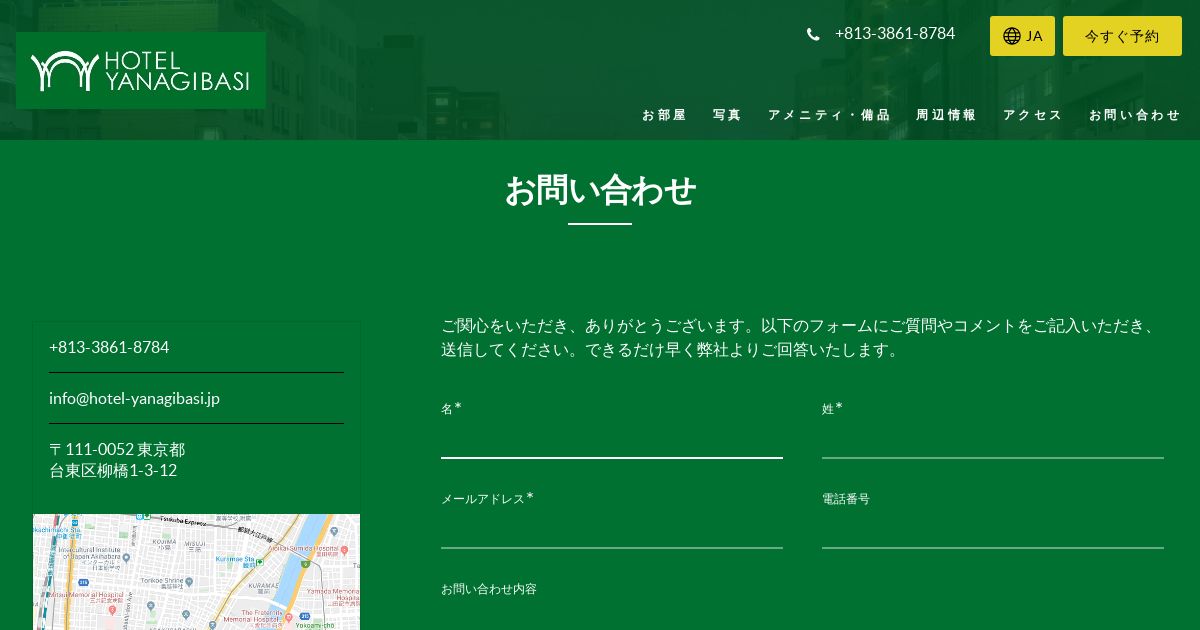Click the 今すぐ予約 booking button
This screenshot has height=630, width=1200.
point(1122,36)
